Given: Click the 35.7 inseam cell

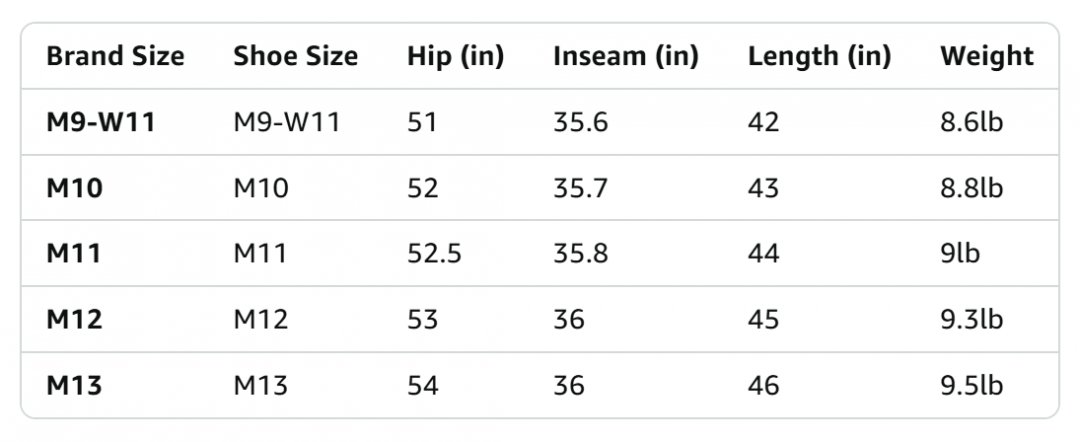Looking at the screenshot, I should 581,188.
